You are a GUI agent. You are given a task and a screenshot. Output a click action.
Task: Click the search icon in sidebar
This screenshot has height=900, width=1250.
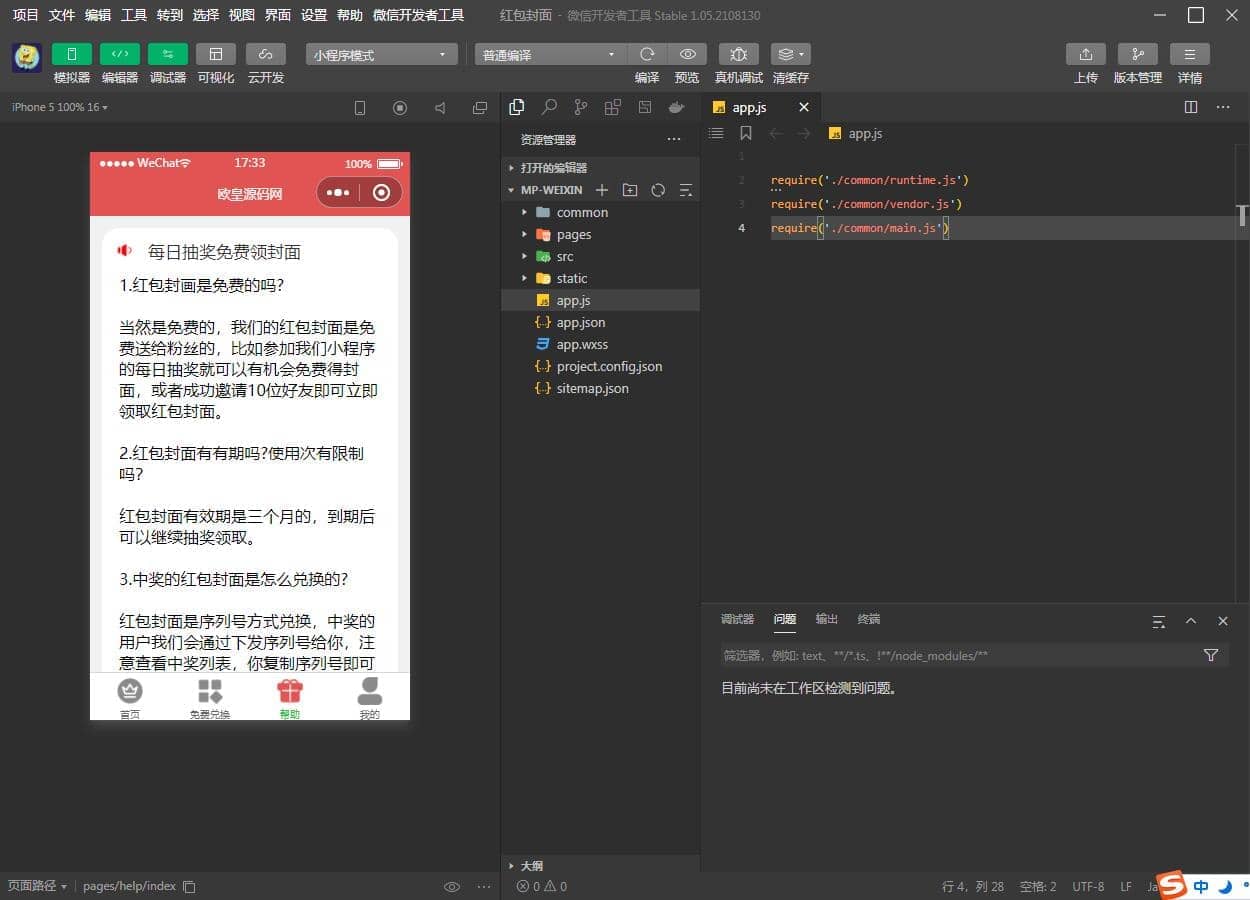tap(549, 107)
